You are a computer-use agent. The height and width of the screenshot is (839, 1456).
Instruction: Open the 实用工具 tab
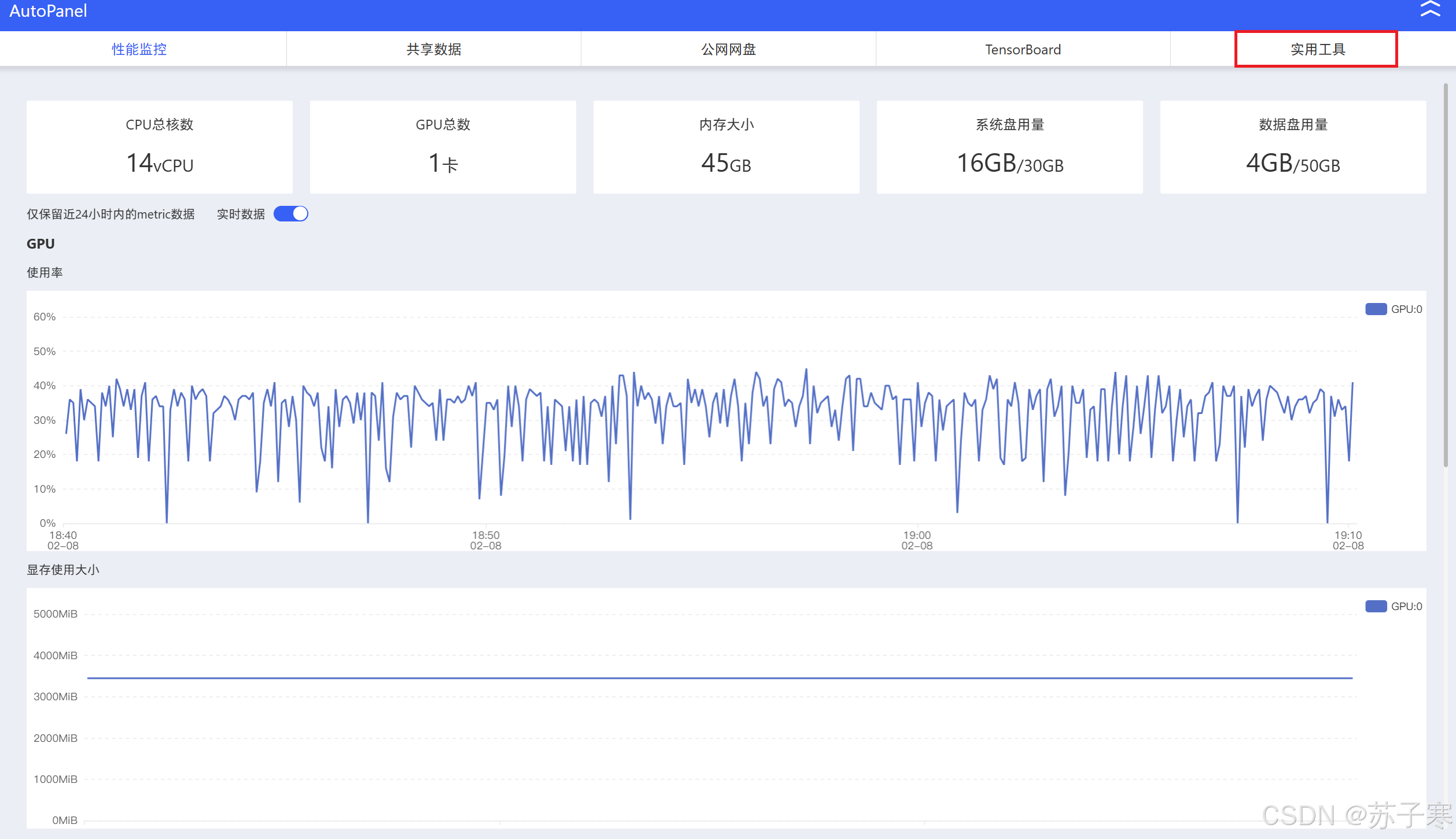(x=1317, y=50)
